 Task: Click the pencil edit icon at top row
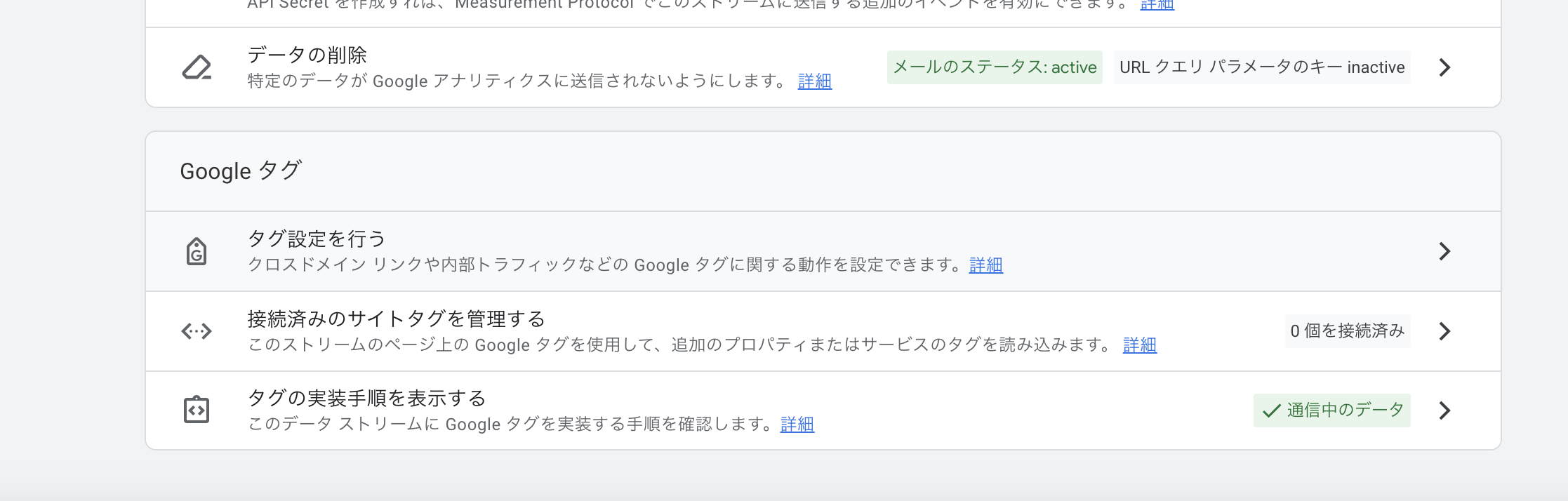[196, 67]
